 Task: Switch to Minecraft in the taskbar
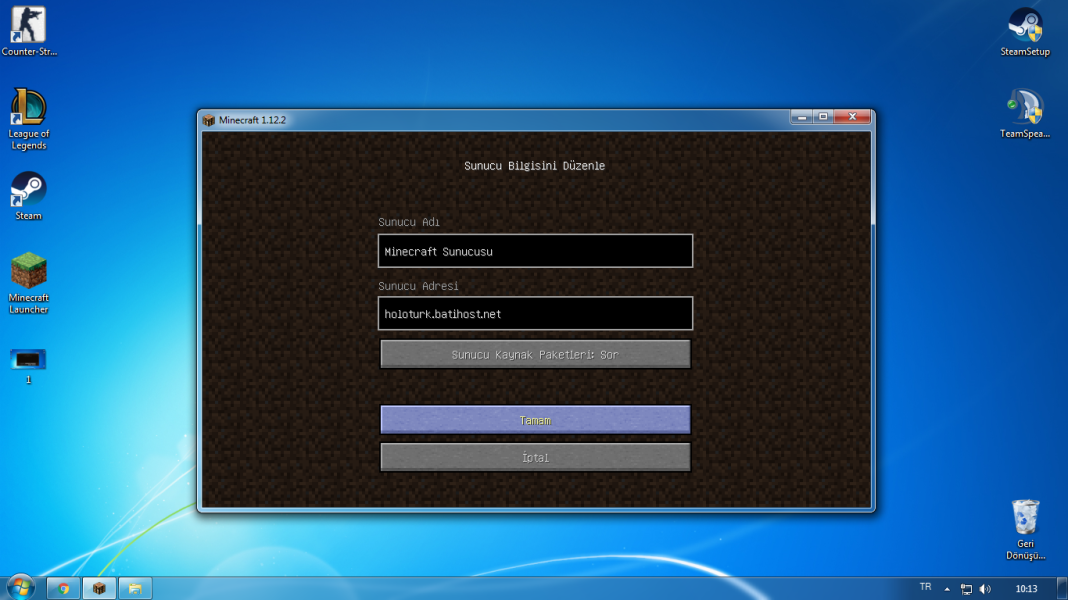pyautogui.click(x=99, y=588)
